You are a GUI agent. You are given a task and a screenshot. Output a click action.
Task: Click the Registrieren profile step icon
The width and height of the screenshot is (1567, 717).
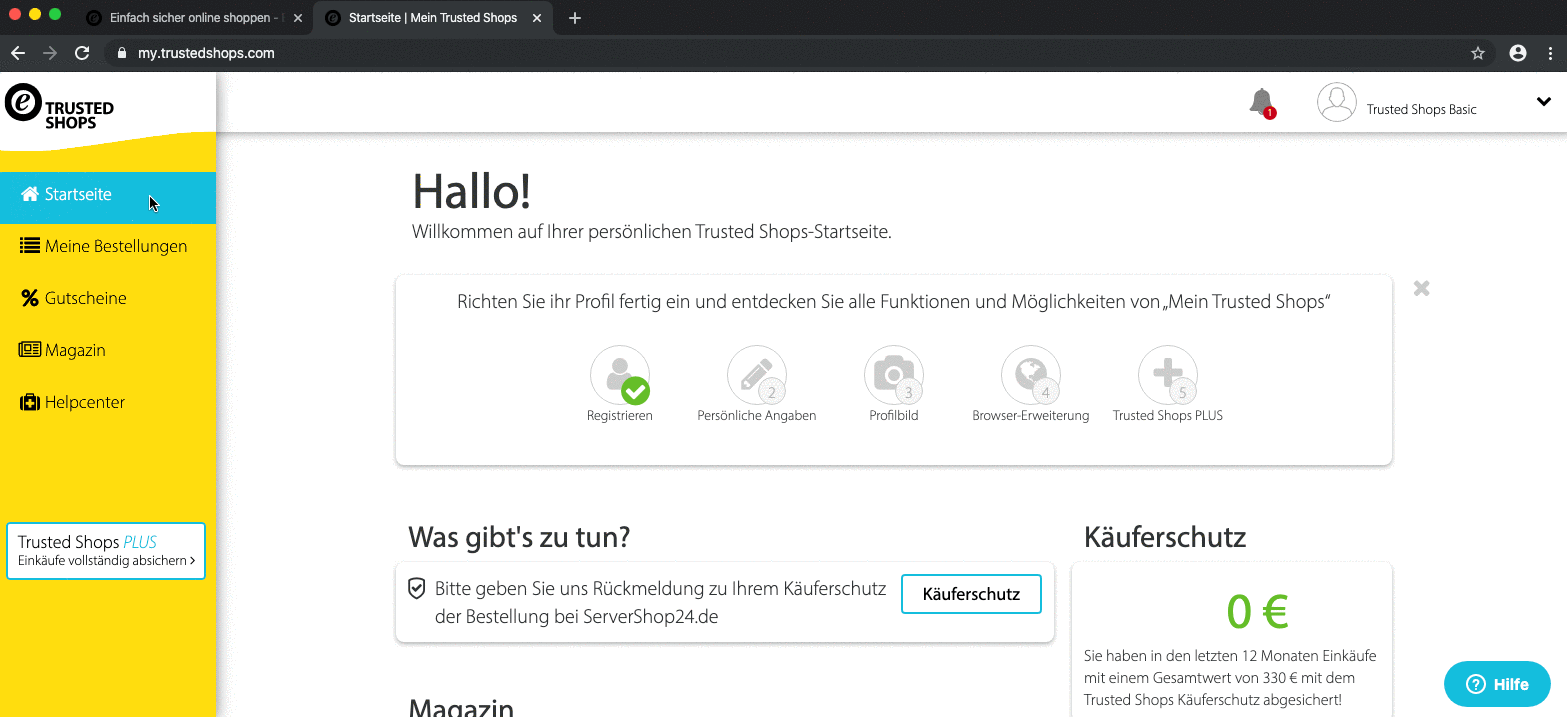(x=620, y=376)
